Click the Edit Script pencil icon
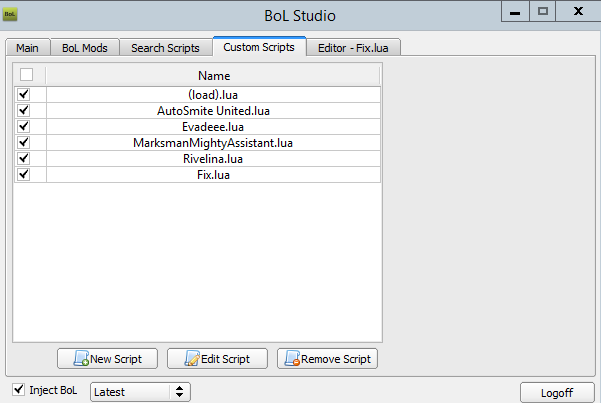 coord(192,358)
